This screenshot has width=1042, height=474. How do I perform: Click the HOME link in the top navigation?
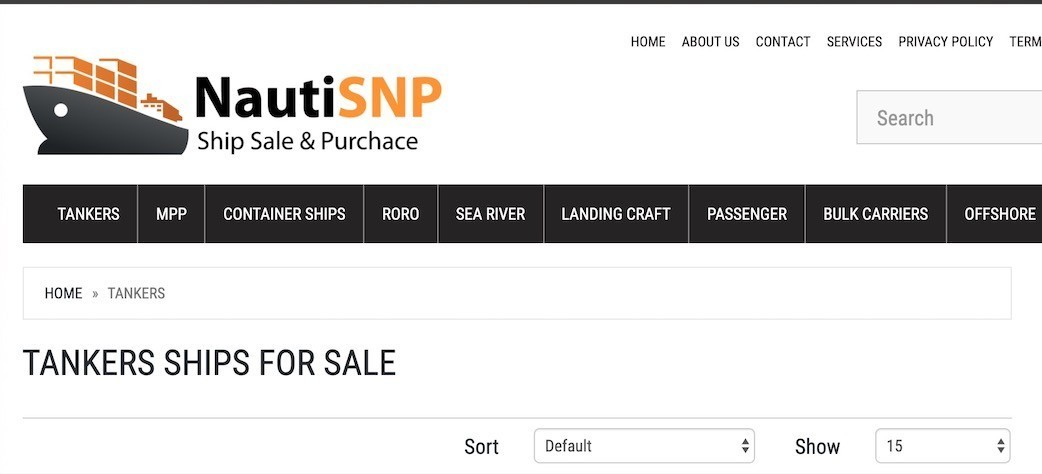[x=648, y=42]
